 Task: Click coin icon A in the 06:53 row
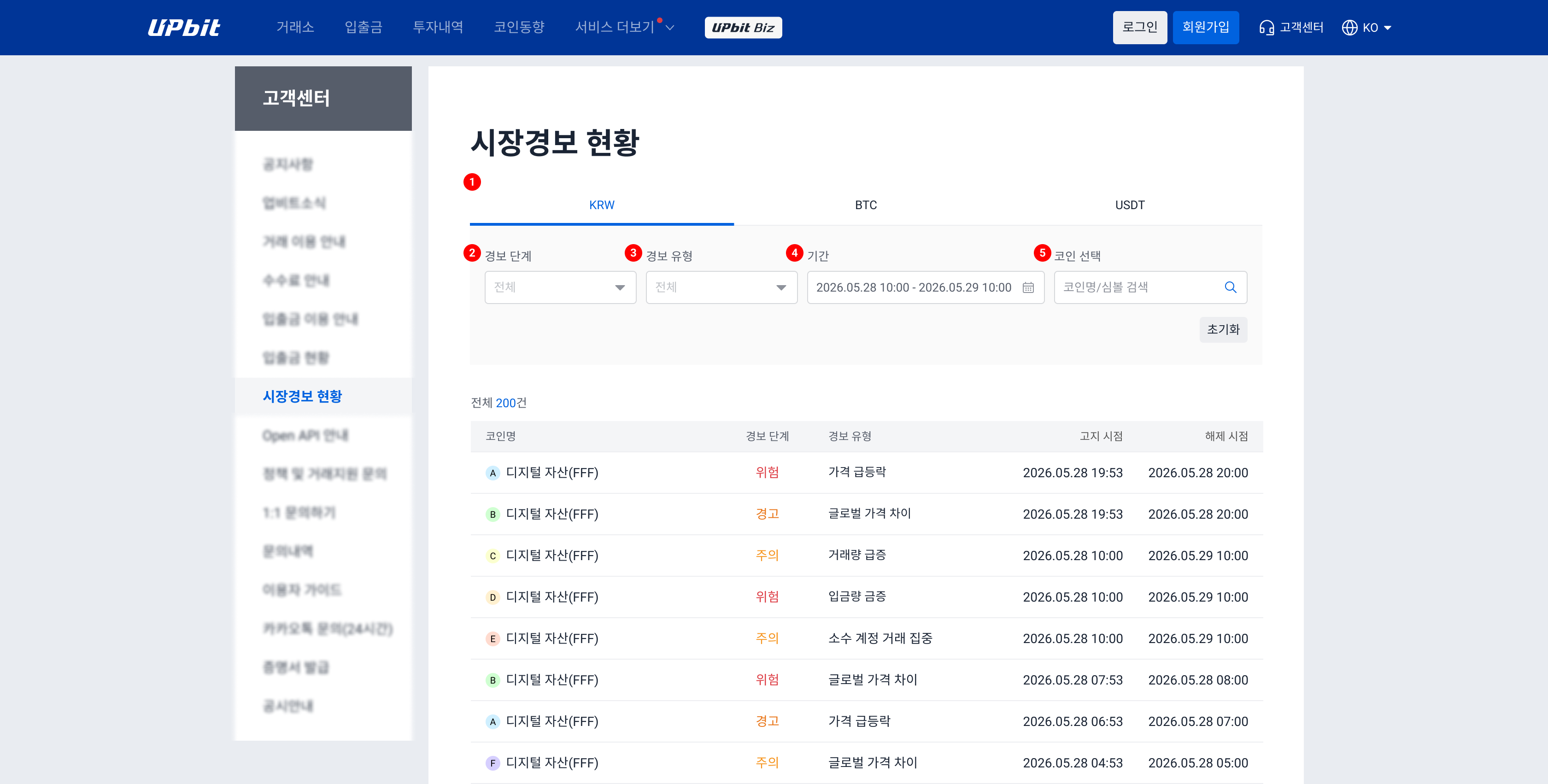[493, 722]
